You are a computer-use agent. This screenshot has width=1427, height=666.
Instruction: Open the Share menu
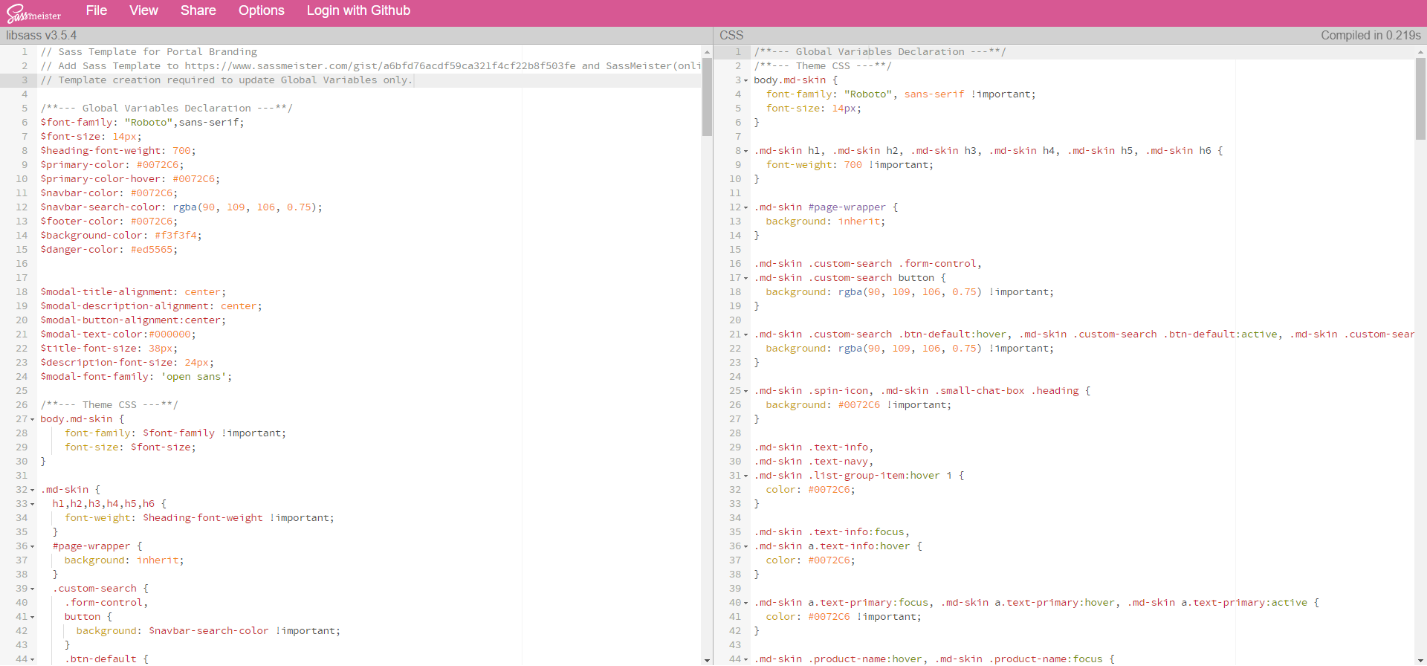point(198,10)
